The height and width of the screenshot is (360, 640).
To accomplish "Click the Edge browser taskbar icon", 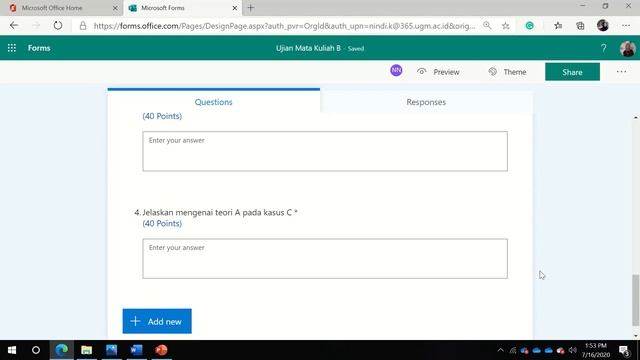I will tap(62, 350).
